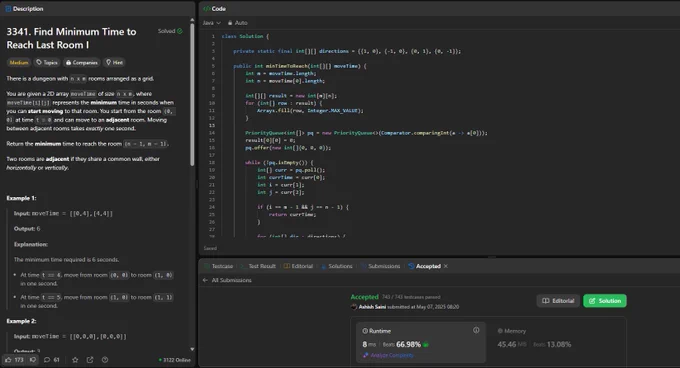Click the 'return currTime;' code line

click(292, 215)
